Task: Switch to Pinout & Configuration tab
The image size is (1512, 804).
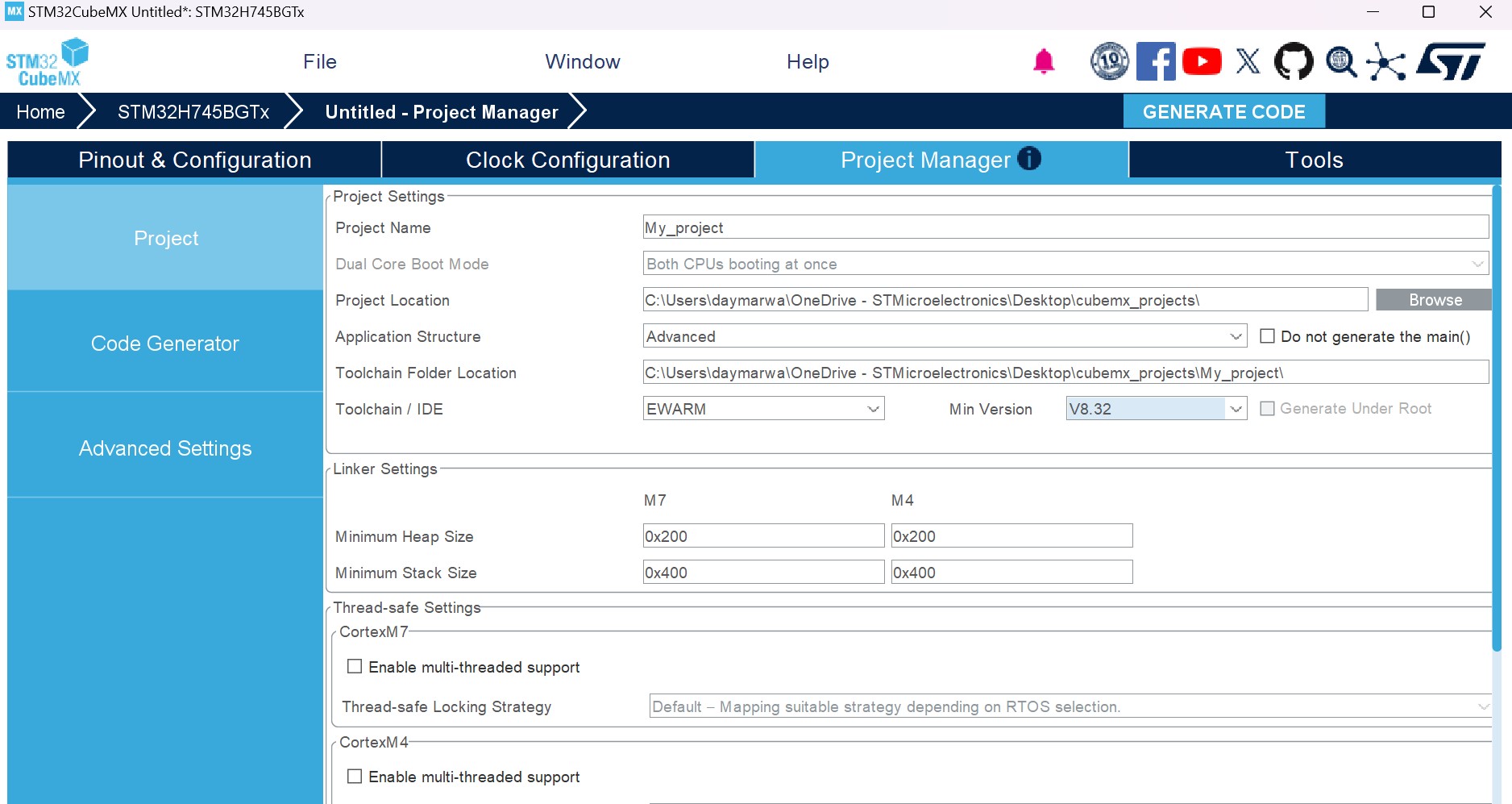Action: point(194,160)
